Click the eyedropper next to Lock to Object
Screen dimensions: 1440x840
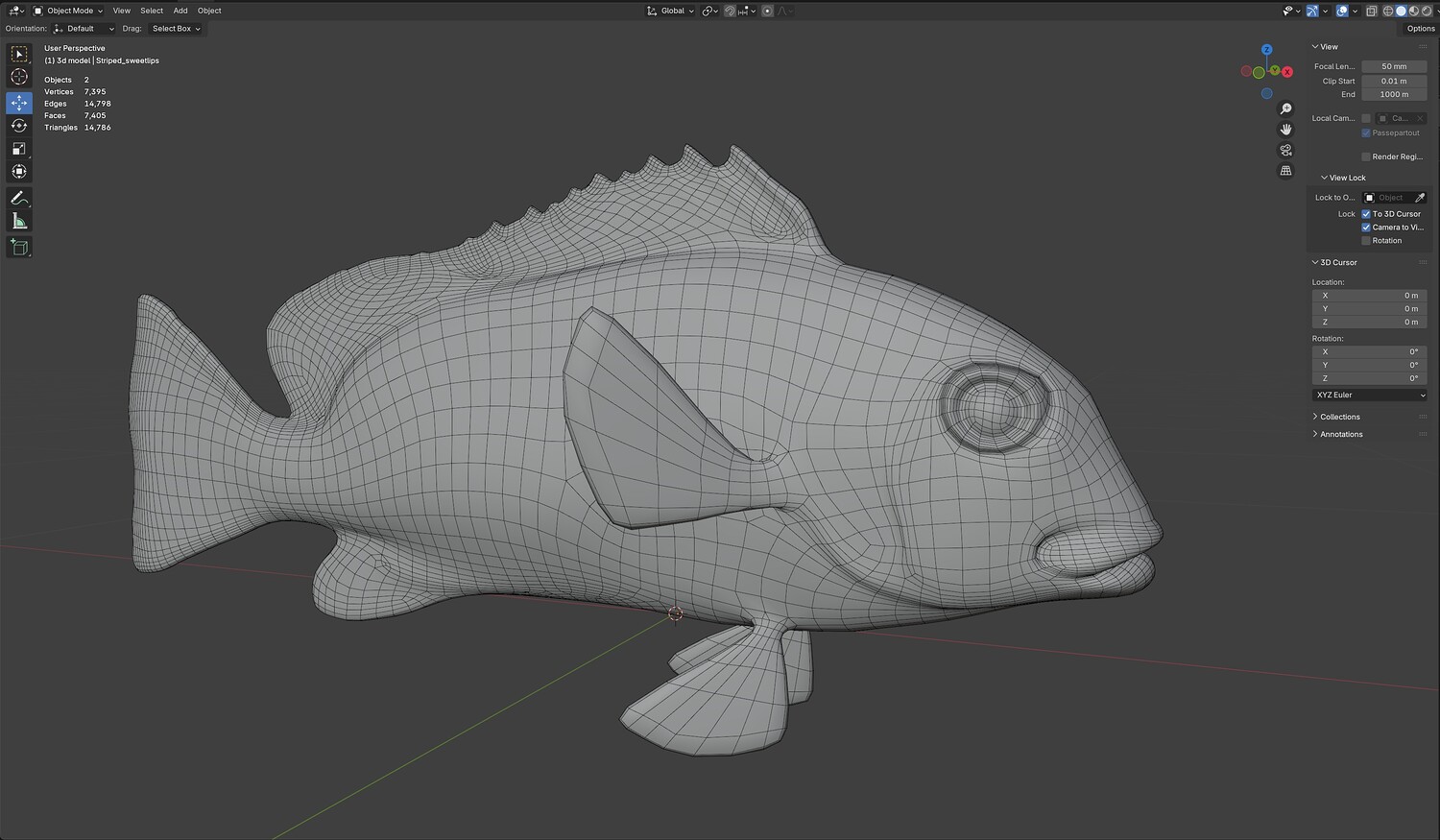point(1420,198)
